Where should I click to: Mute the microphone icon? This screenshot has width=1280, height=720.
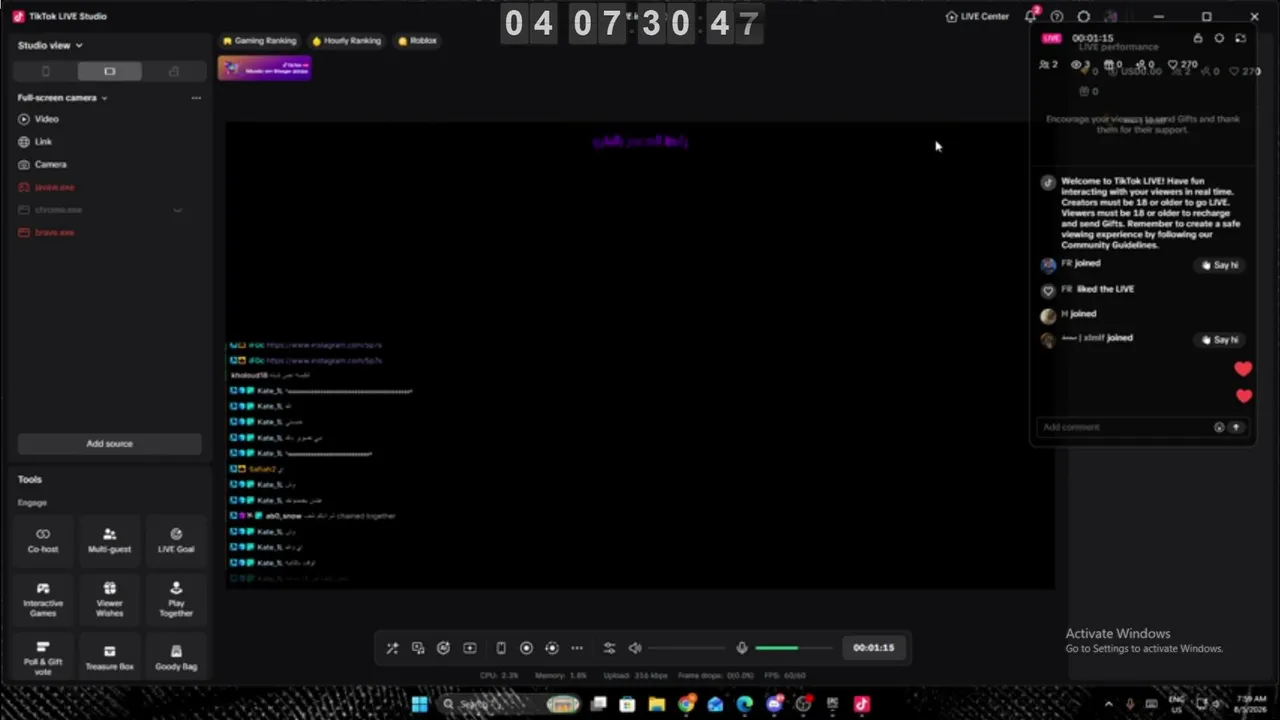coord(742,648)
